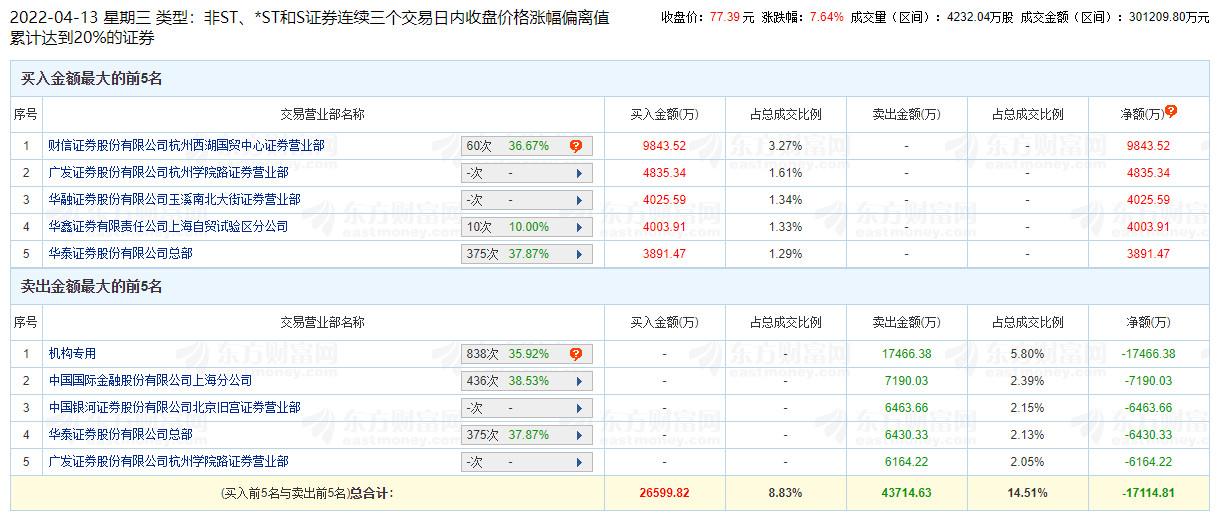The width and height of the screenshot is (1218, 519).
Task: Click 买入金额最大的前5名 section heading
Action: coord(91,79)
